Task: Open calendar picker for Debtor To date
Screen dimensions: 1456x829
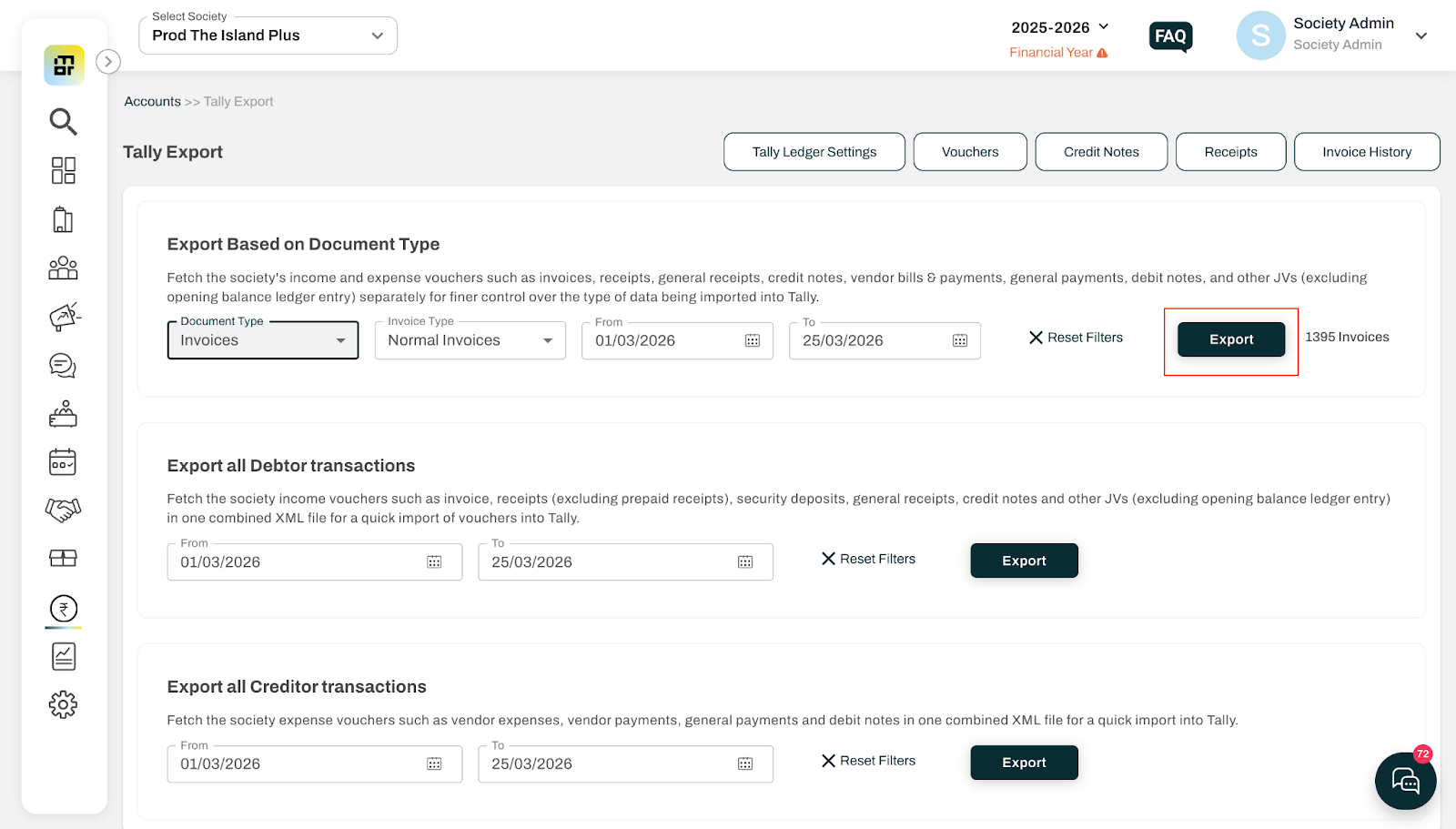Action: click(745, 562)
